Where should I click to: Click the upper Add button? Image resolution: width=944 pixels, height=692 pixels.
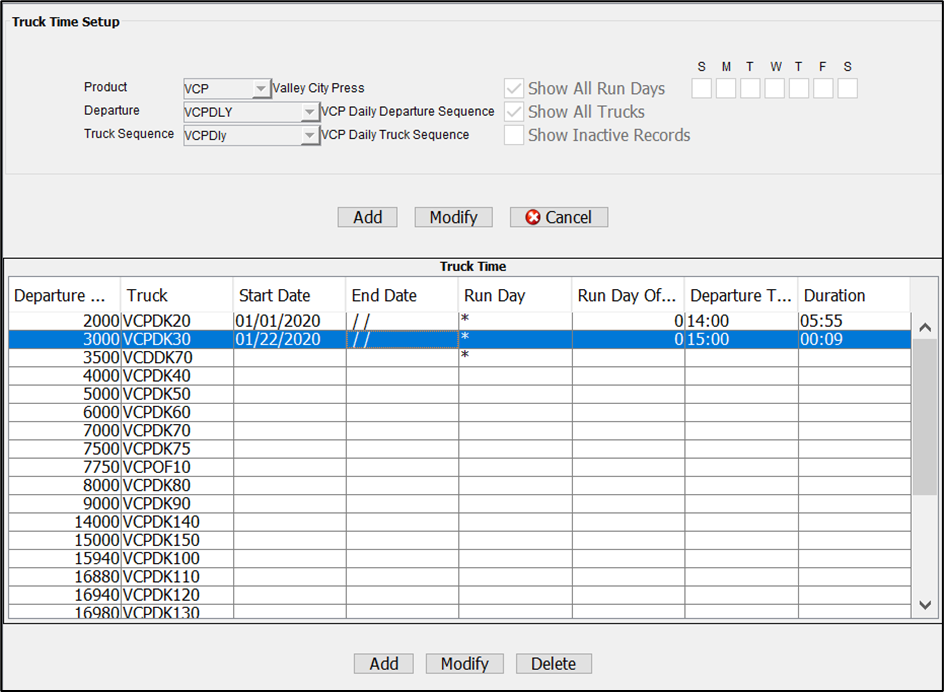click(367, 217)
